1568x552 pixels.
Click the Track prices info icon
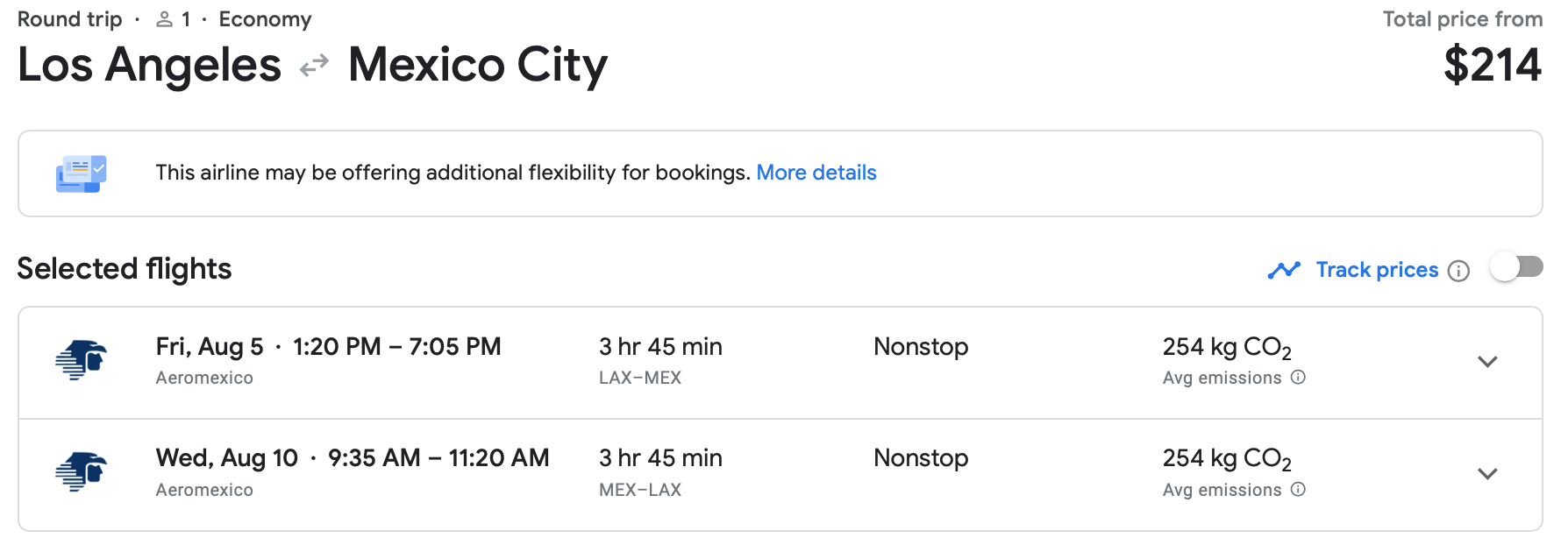(x=1458, y=271)
